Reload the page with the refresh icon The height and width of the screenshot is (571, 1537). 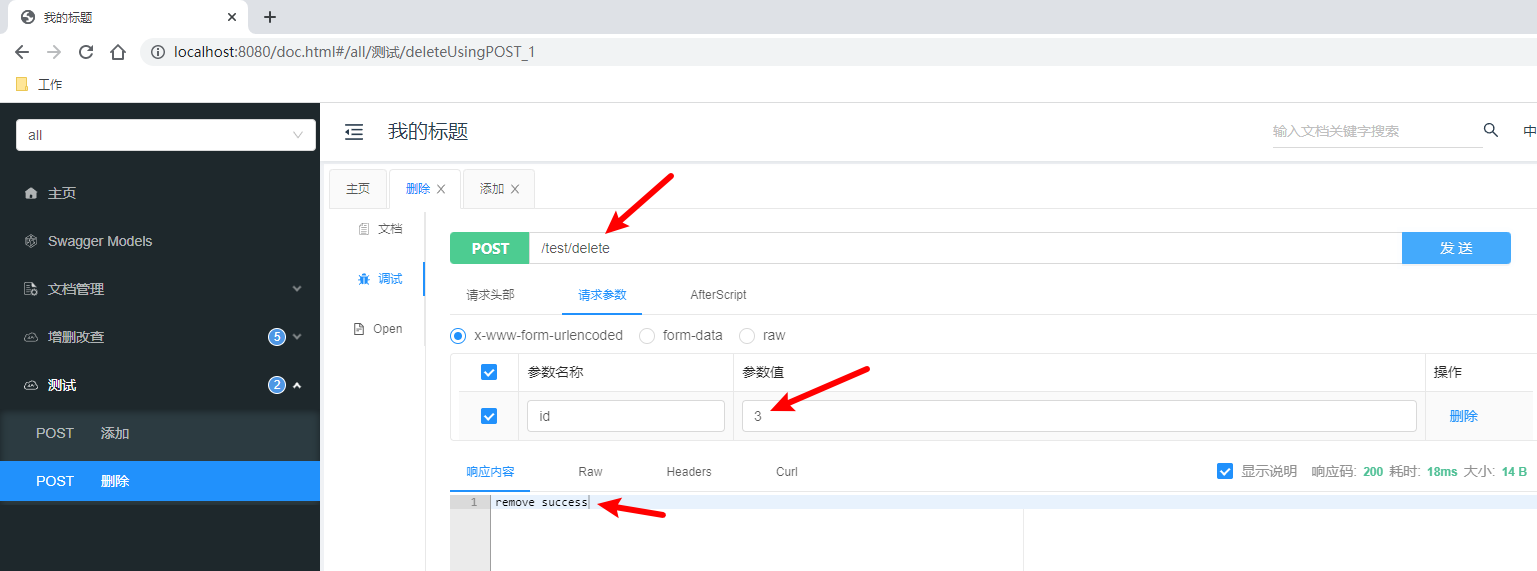(86, 52)
